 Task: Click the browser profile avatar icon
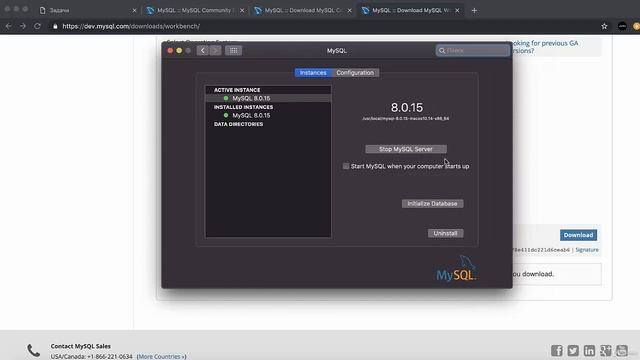pyautogui.click(x=622, y=26)
